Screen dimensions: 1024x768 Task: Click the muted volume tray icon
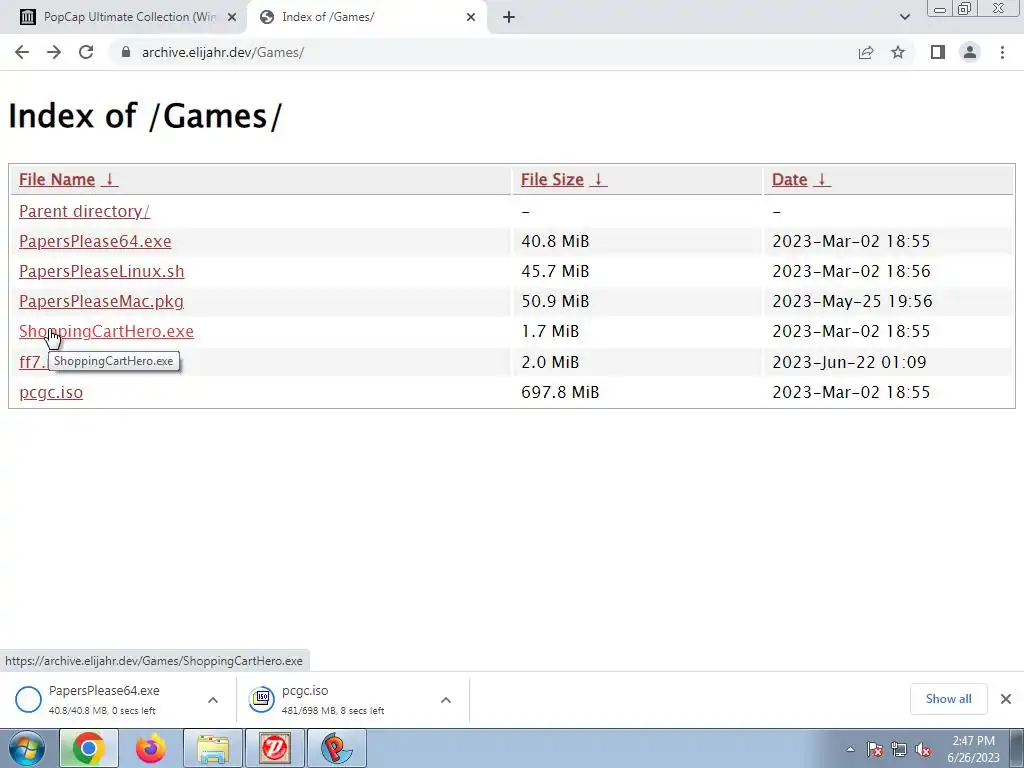tap(923, 750)
